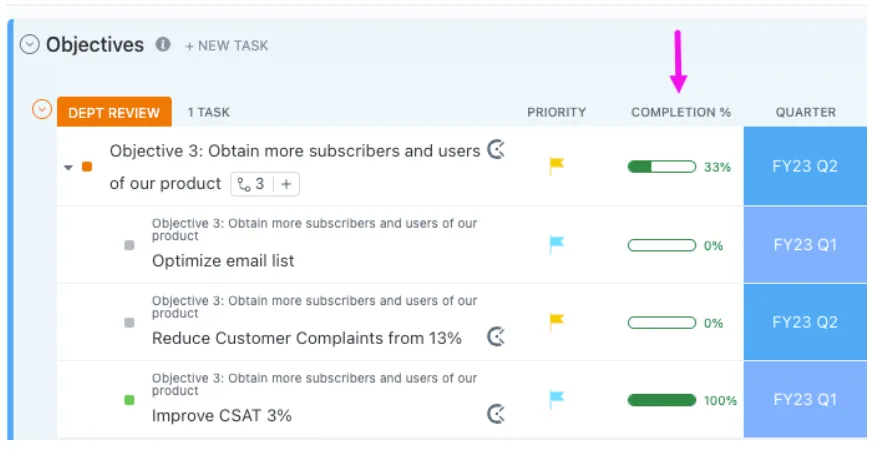
Task: Click the + NEW TASK button
Action: pyautogui.click(x=227, y=46)
